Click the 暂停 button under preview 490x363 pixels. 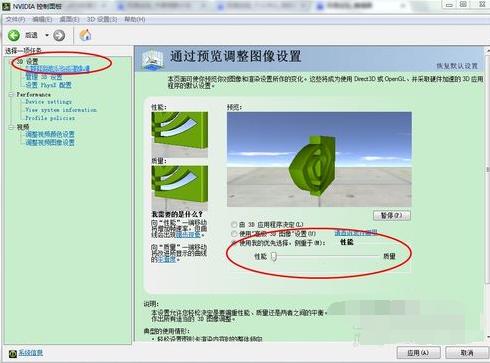point(392,215)
